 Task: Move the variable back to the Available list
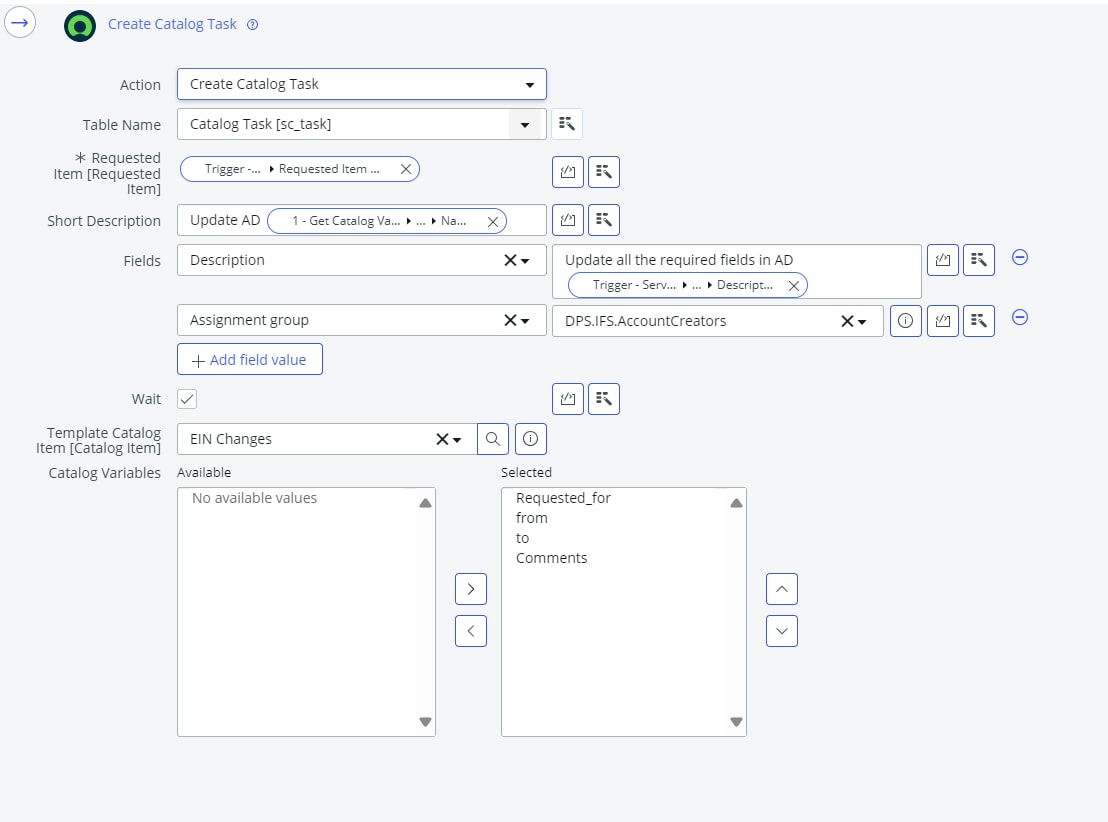(x=471, y=630)
